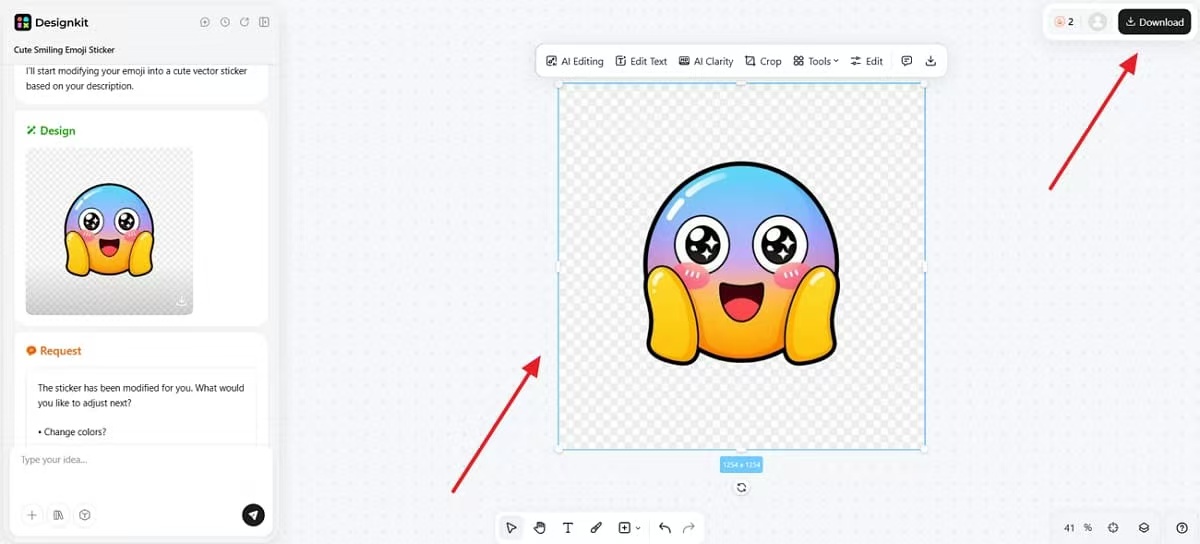The height and width of the screenshot is (544, 1200).
Task: Click the Designkit logo icon
Action: click(x=22, y=22)
